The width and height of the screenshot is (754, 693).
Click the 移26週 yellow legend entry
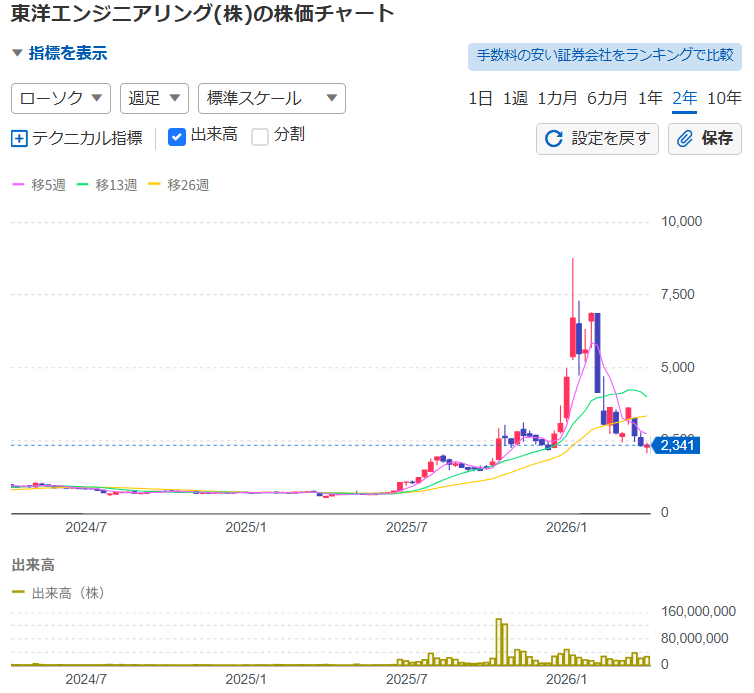[x=178, y=185]
